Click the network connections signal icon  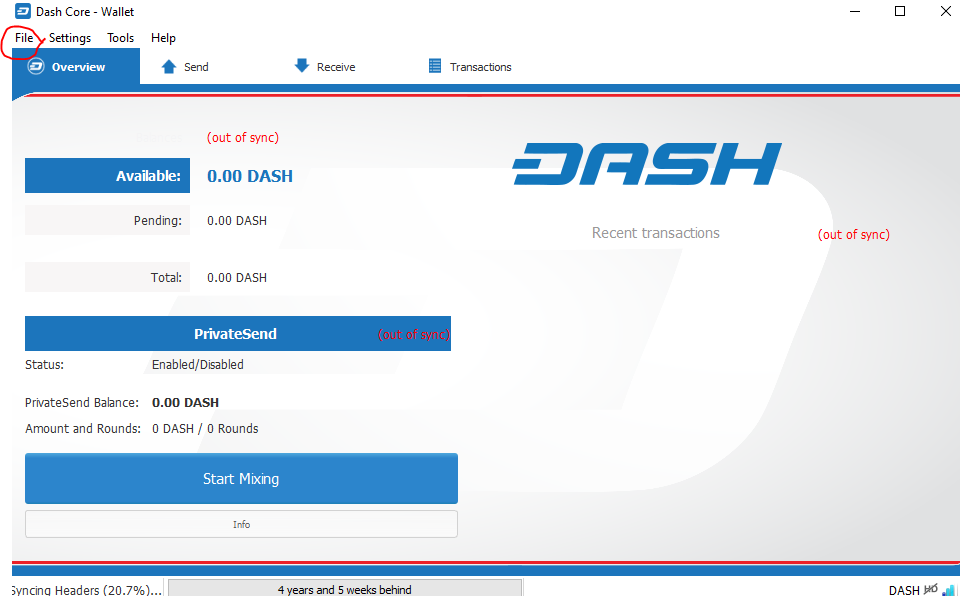949,590
